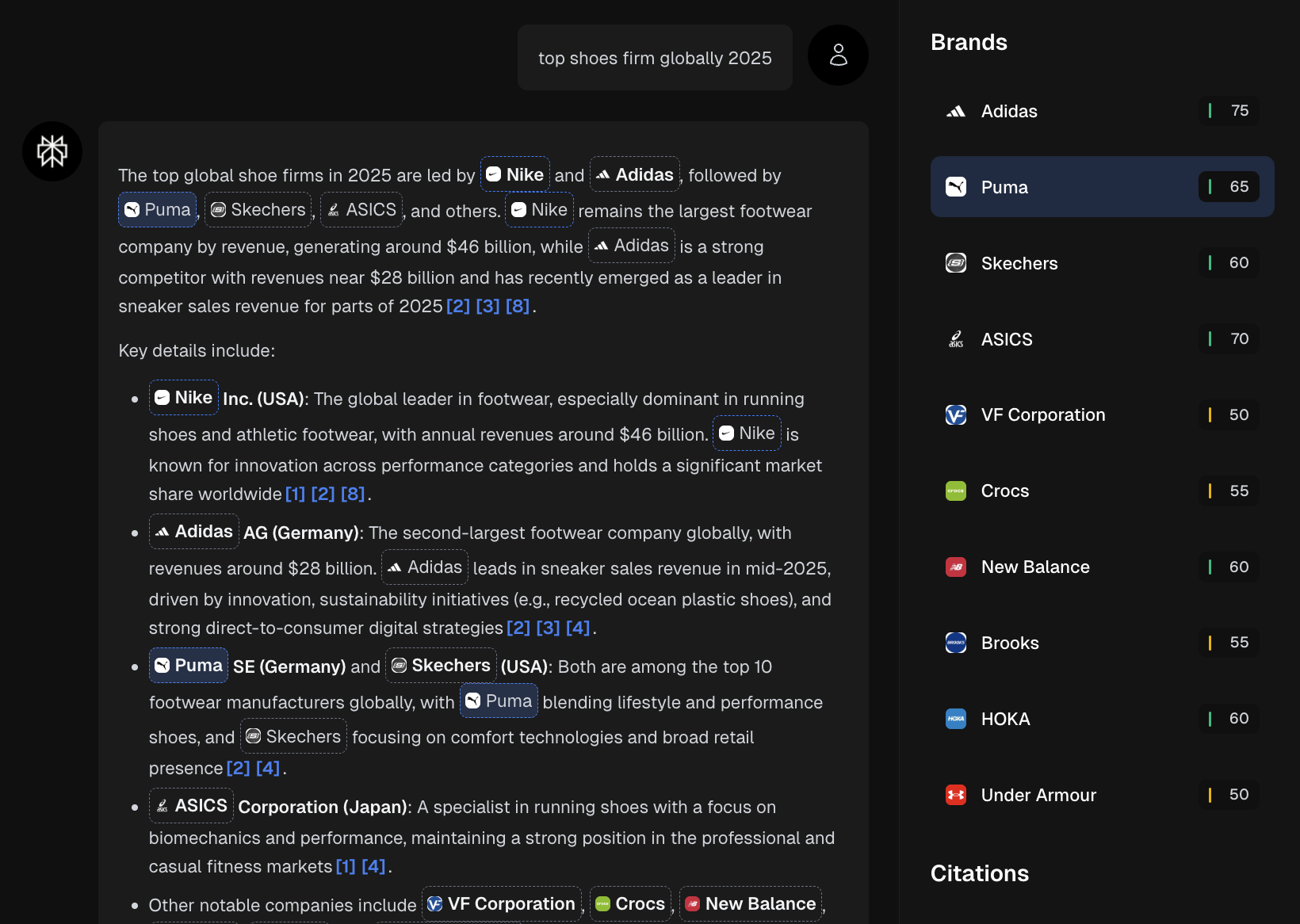
Task: Open citation [1] in the Nike bullet point
Action: point(295,494)
